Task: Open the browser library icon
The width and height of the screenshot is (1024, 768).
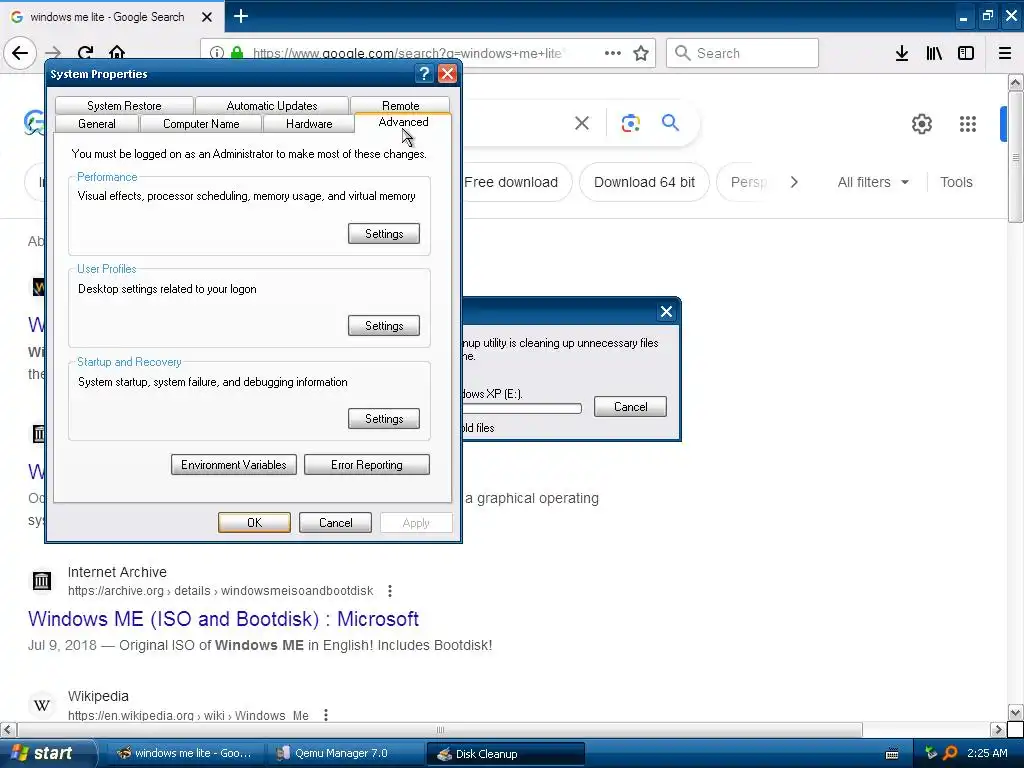Action: tap(934, 53)
